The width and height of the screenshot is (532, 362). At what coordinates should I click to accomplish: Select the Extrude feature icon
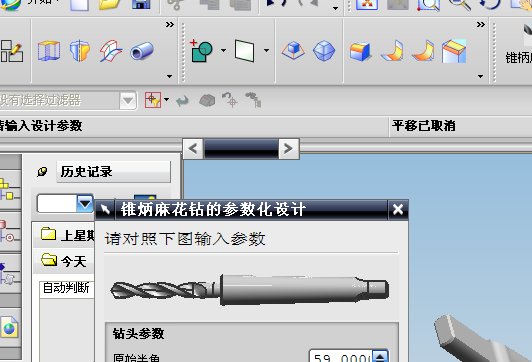click(49, 51)
